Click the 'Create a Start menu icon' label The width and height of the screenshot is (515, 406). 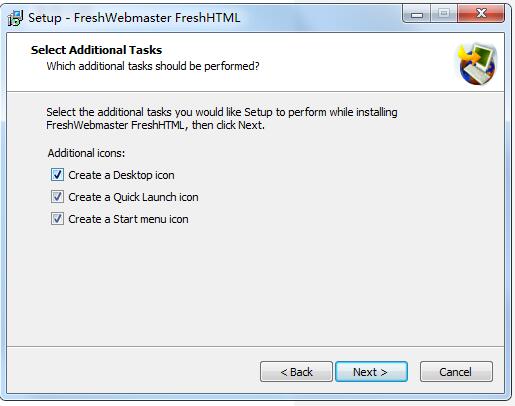[x=128, y=219]
